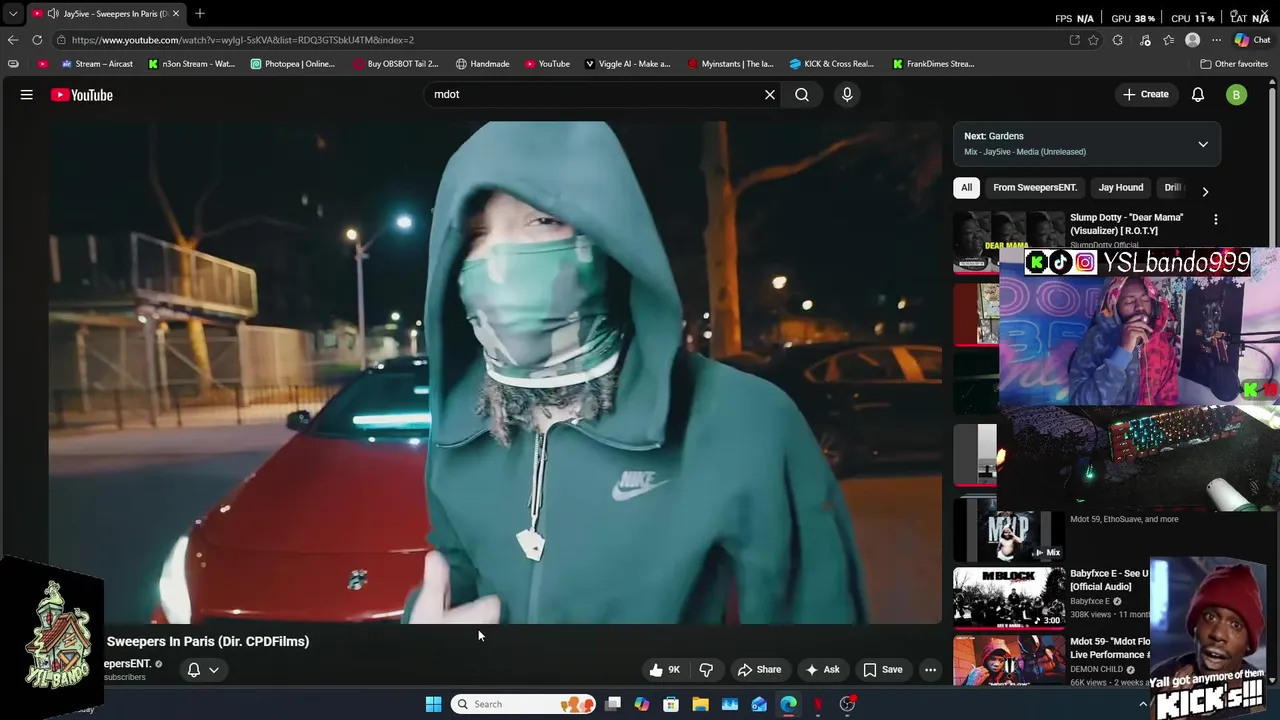Screen dimensions: 1280x720
Task: Open the Mdot 59 Mix thumbnail
Action: [1009, 530]
